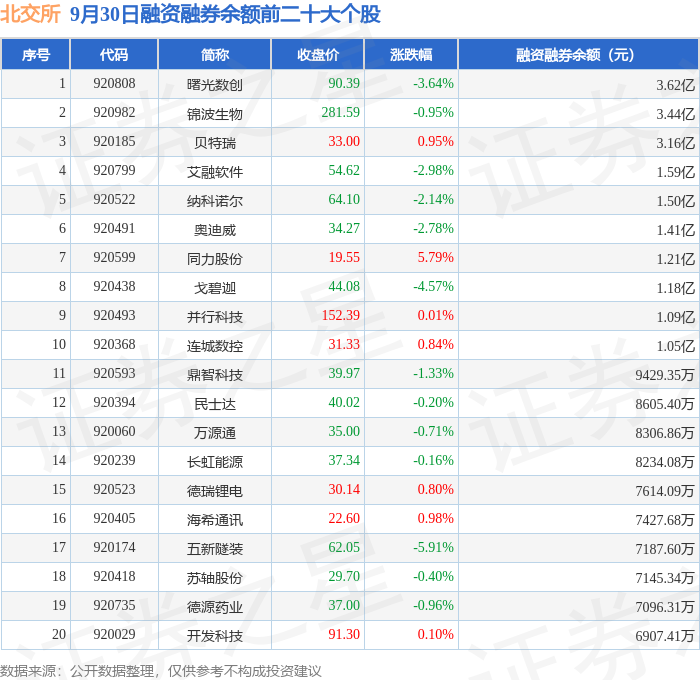Click closing price 91.30

click(344, 635)
